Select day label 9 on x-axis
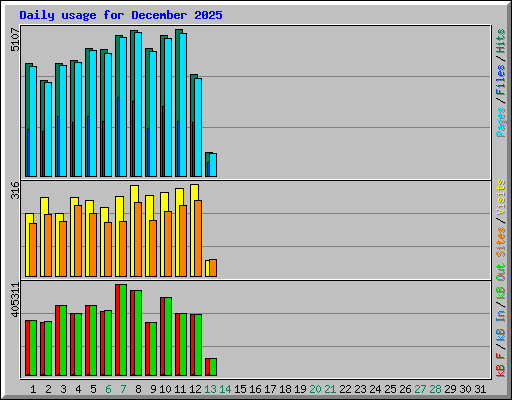Image resolution: width=512 pixels, height=400 pixels. click(153, 389)
